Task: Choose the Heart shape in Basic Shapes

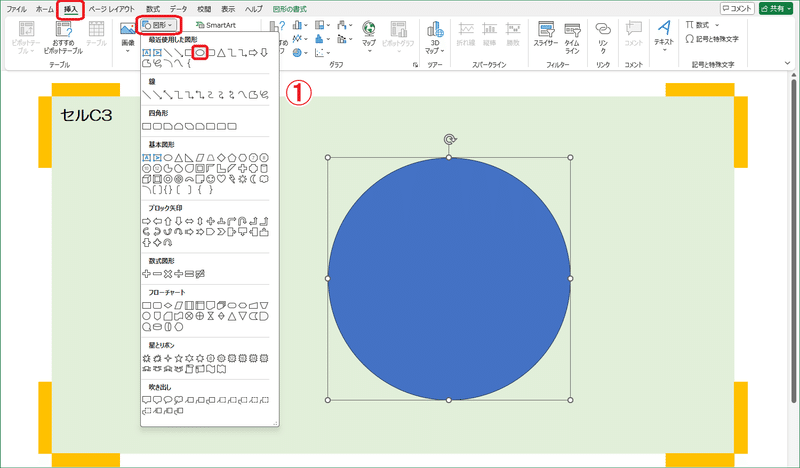Action: coord(221,179)
